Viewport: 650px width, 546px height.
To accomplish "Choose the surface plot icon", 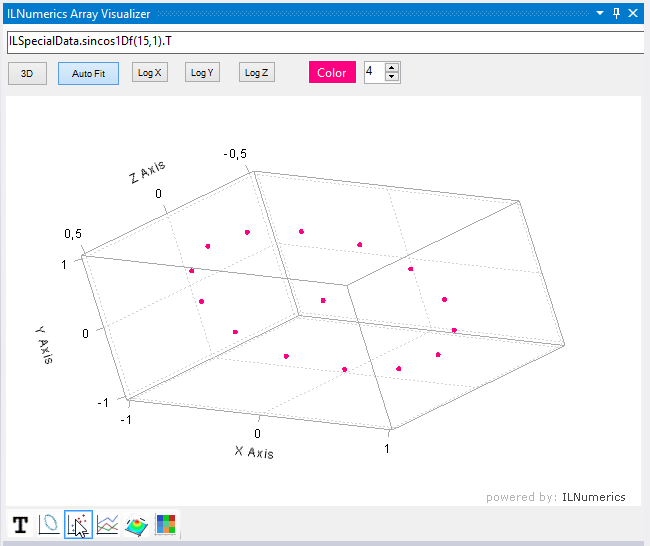I will (136, 524).
